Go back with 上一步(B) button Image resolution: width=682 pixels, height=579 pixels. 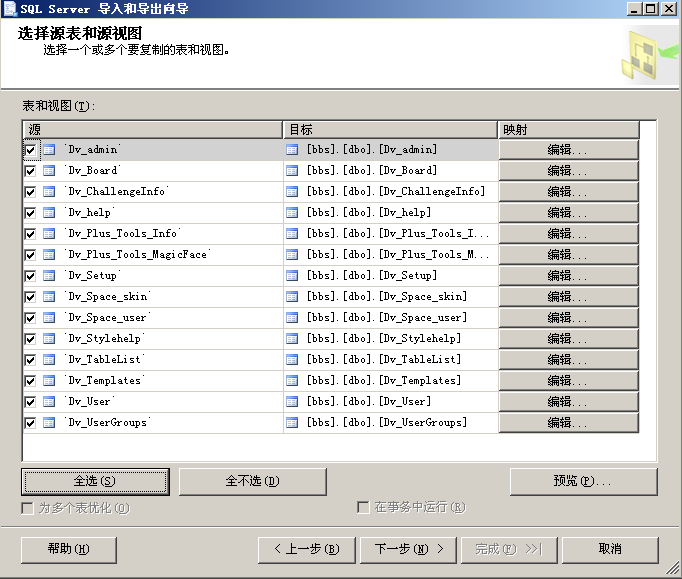[307, 550]
